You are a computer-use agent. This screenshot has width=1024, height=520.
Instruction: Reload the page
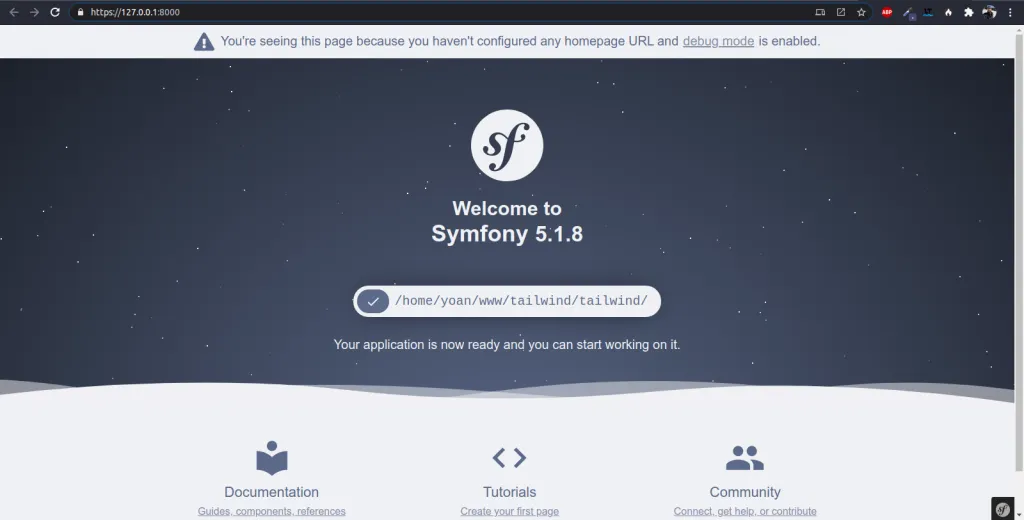[55, 12]
